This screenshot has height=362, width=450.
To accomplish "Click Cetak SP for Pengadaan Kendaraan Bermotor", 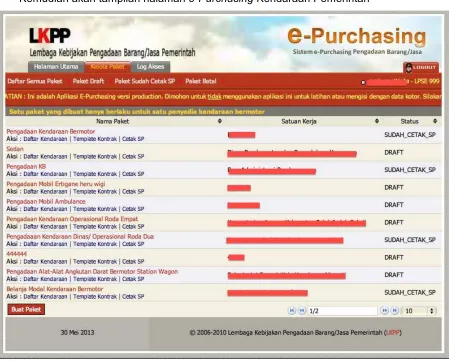I will [133, 139].
